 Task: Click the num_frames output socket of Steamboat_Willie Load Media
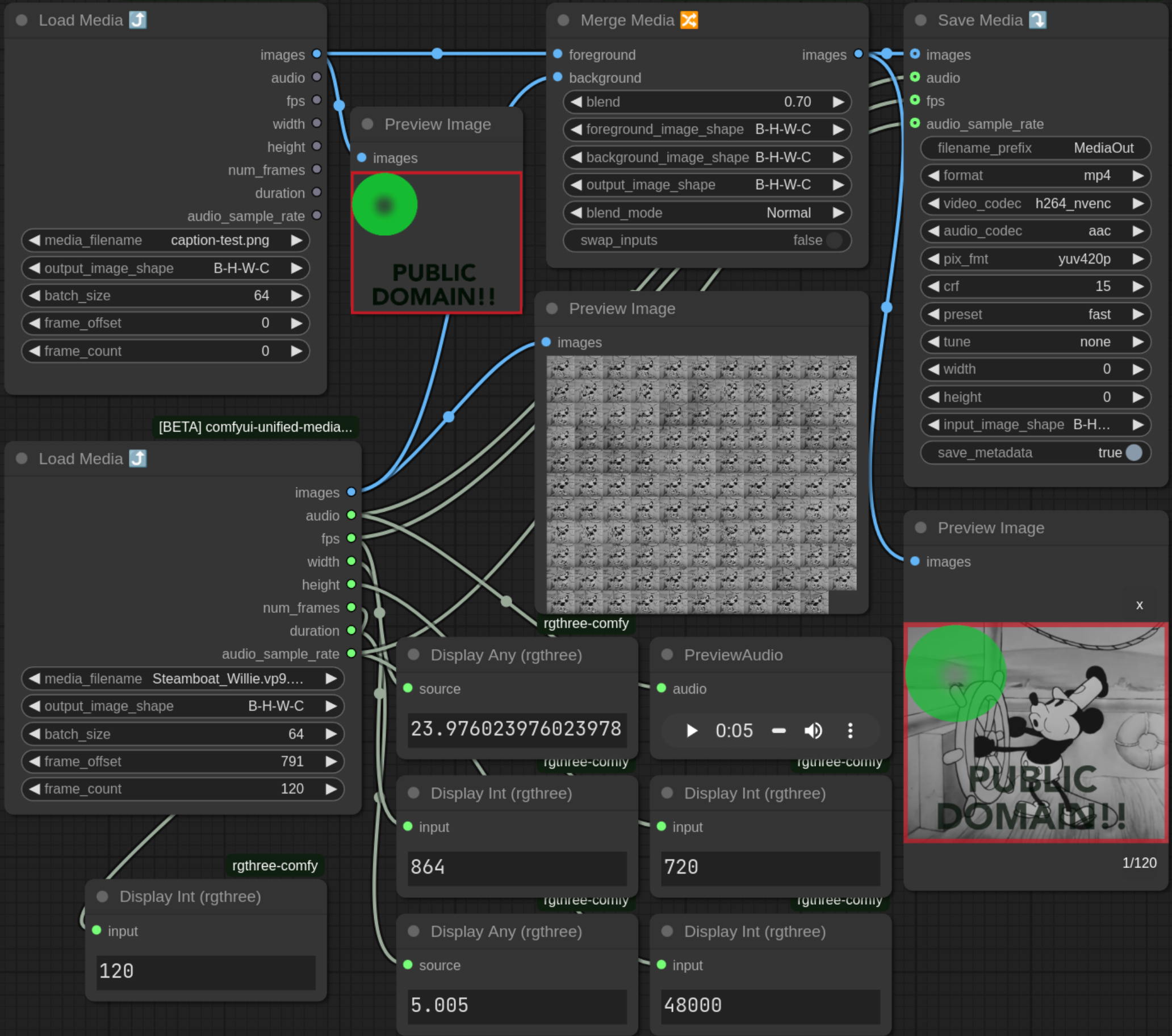[x=351, y=607]
